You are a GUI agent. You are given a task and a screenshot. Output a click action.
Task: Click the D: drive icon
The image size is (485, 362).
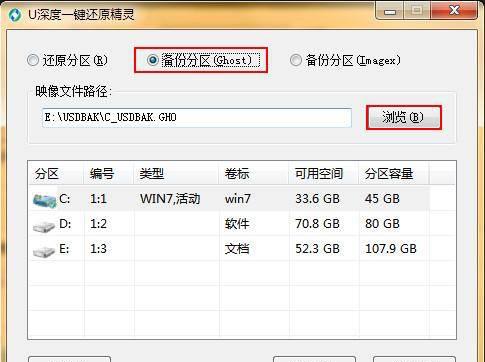point(44,226)
